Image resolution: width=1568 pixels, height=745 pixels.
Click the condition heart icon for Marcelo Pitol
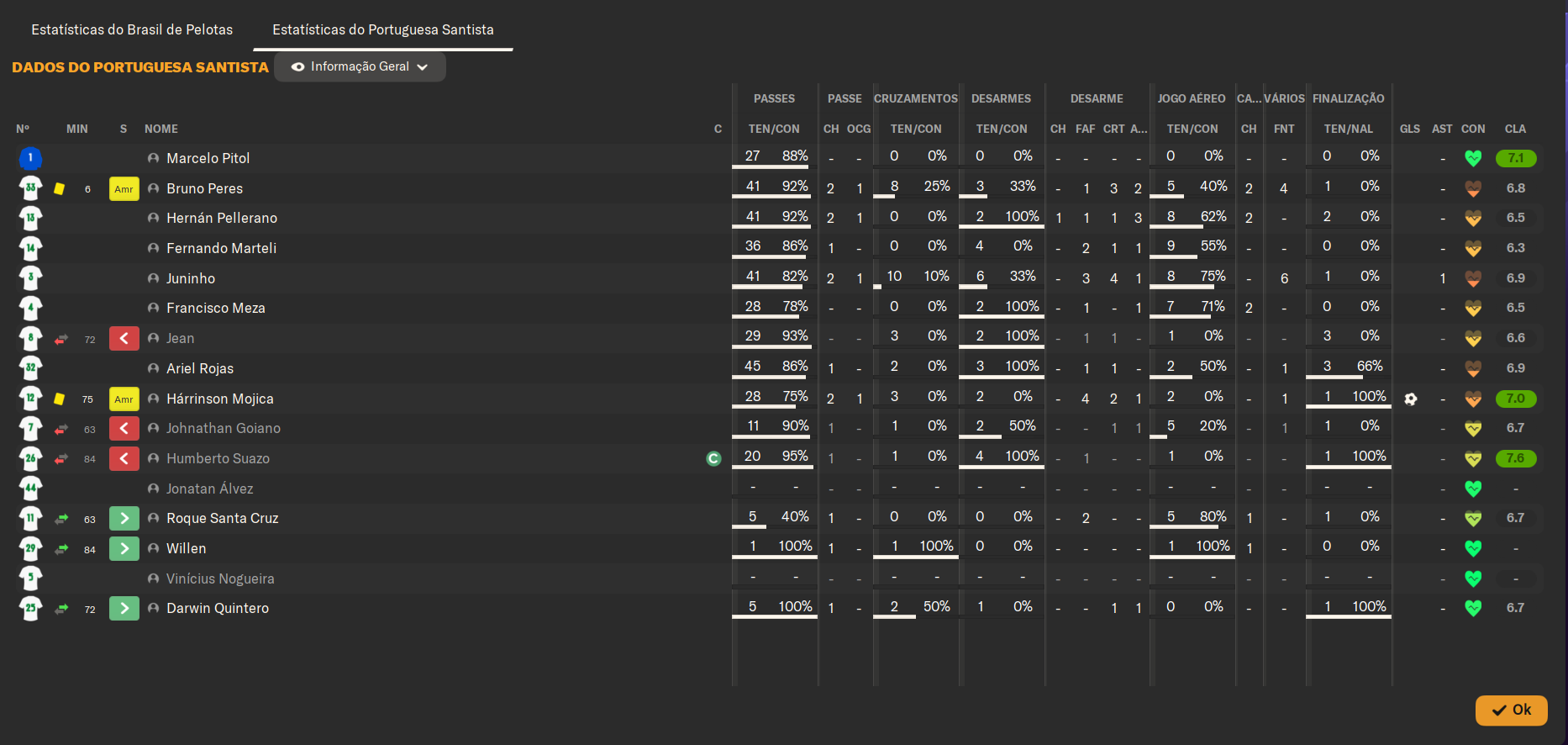[1473, 158]
